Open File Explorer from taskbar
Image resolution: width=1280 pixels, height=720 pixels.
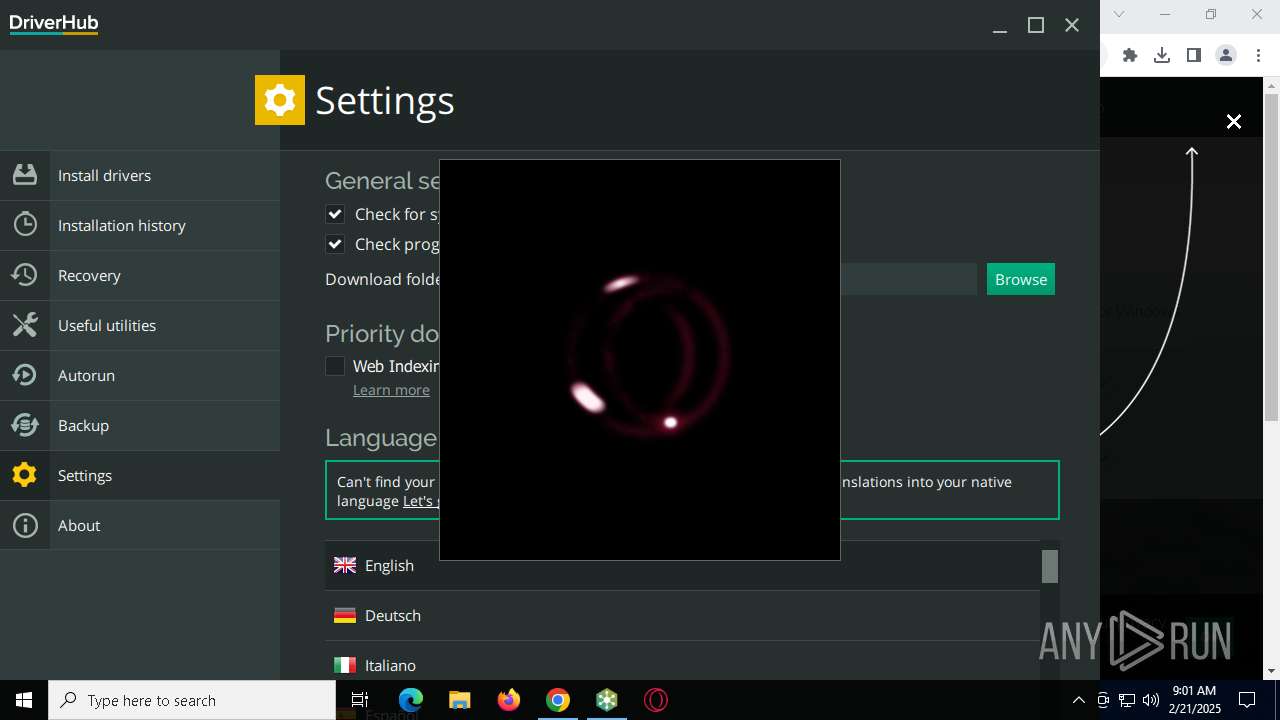pyautogui.click(x=459, y=700)
